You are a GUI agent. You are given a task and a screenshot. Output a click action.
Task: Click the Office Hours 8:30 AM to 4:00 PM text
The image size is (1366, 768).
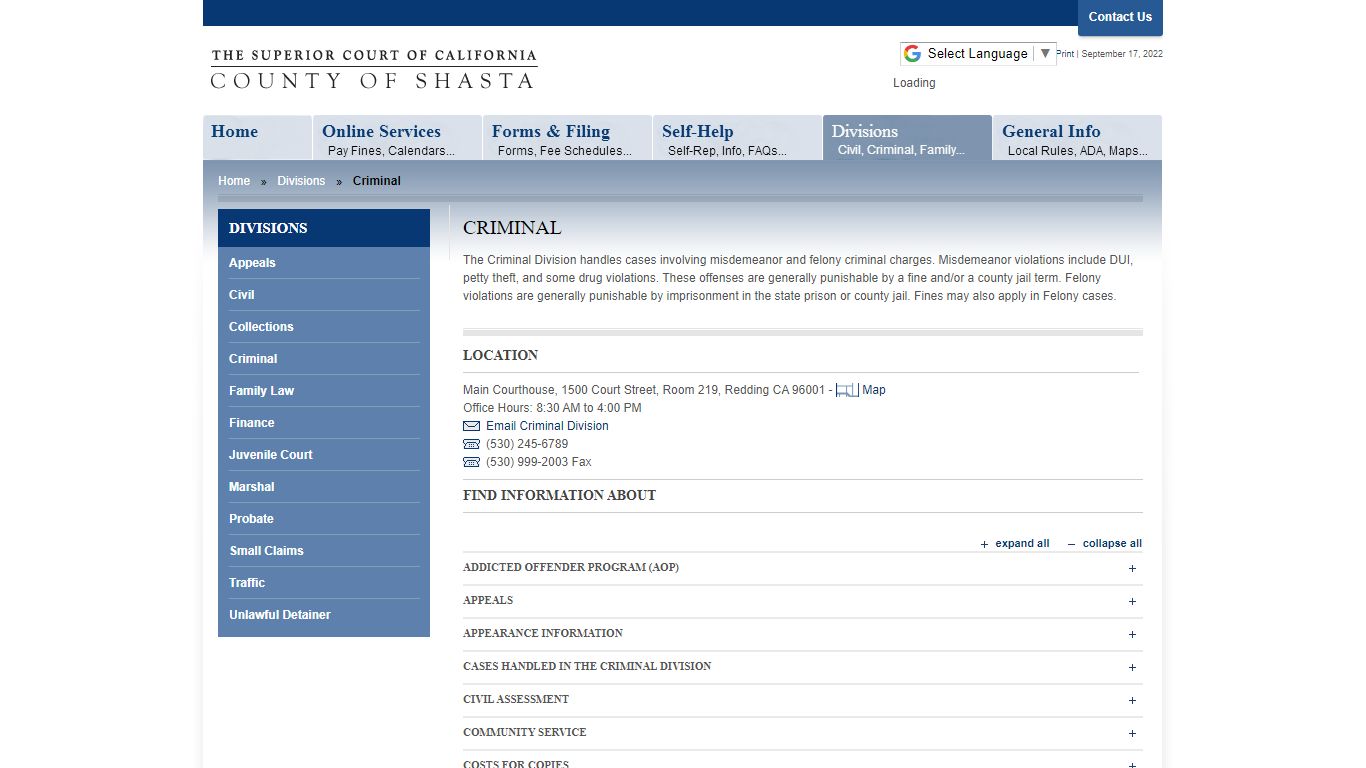coord(552,408)
